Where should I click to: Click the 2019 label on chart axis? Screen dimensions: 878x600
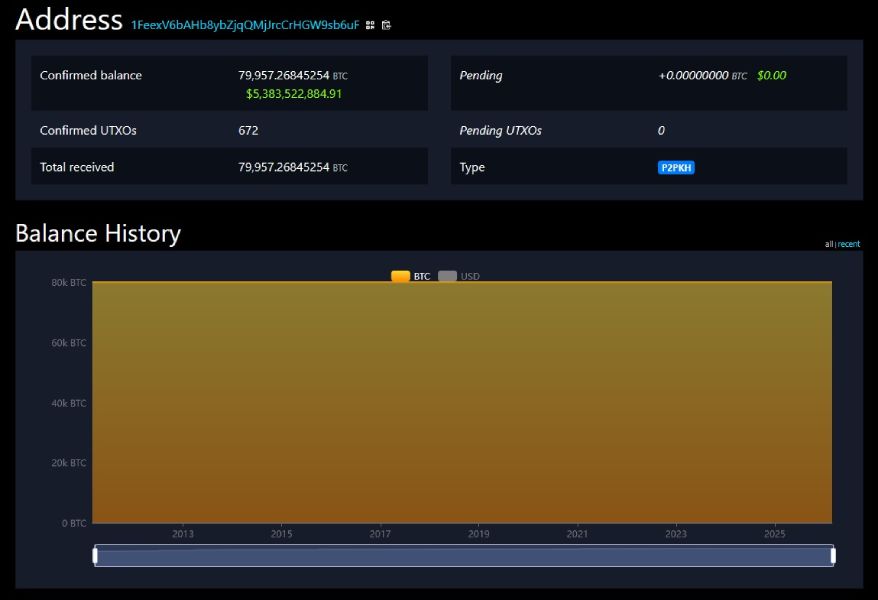(x=478, y=535)
